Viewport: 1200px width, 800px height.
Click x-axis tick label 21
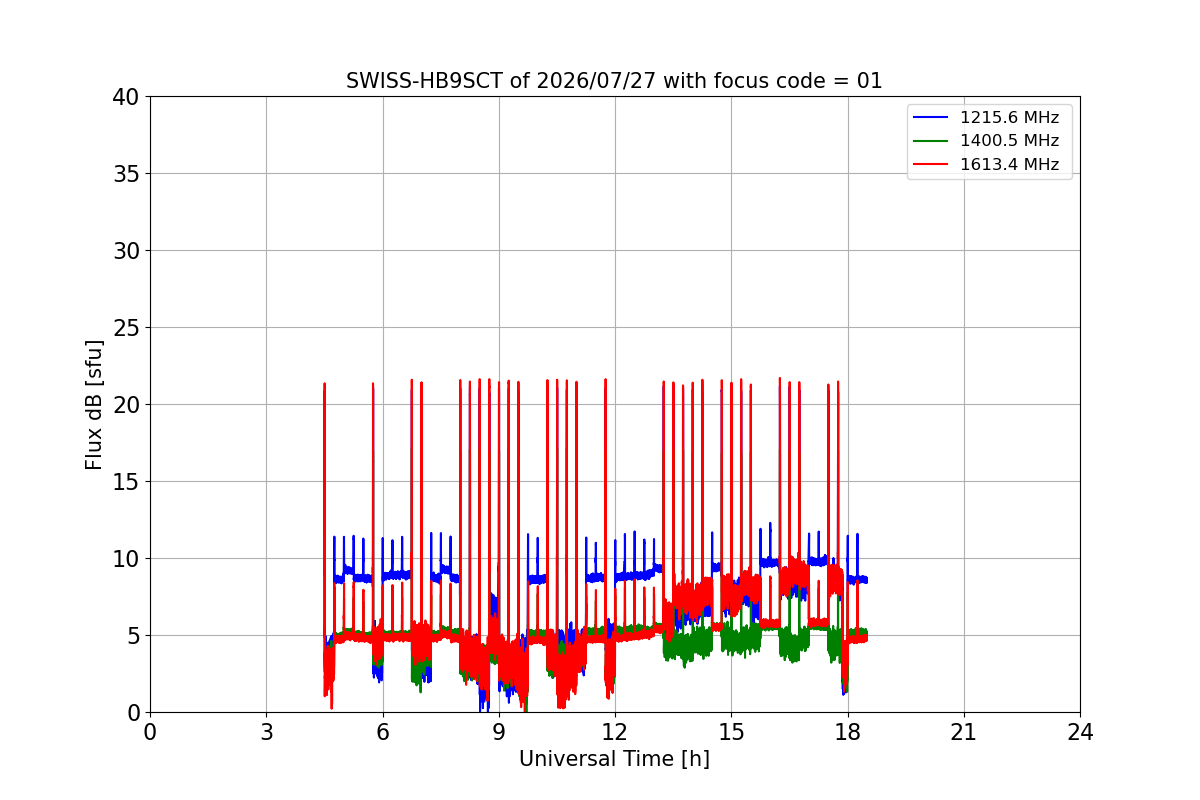(964, 732)
